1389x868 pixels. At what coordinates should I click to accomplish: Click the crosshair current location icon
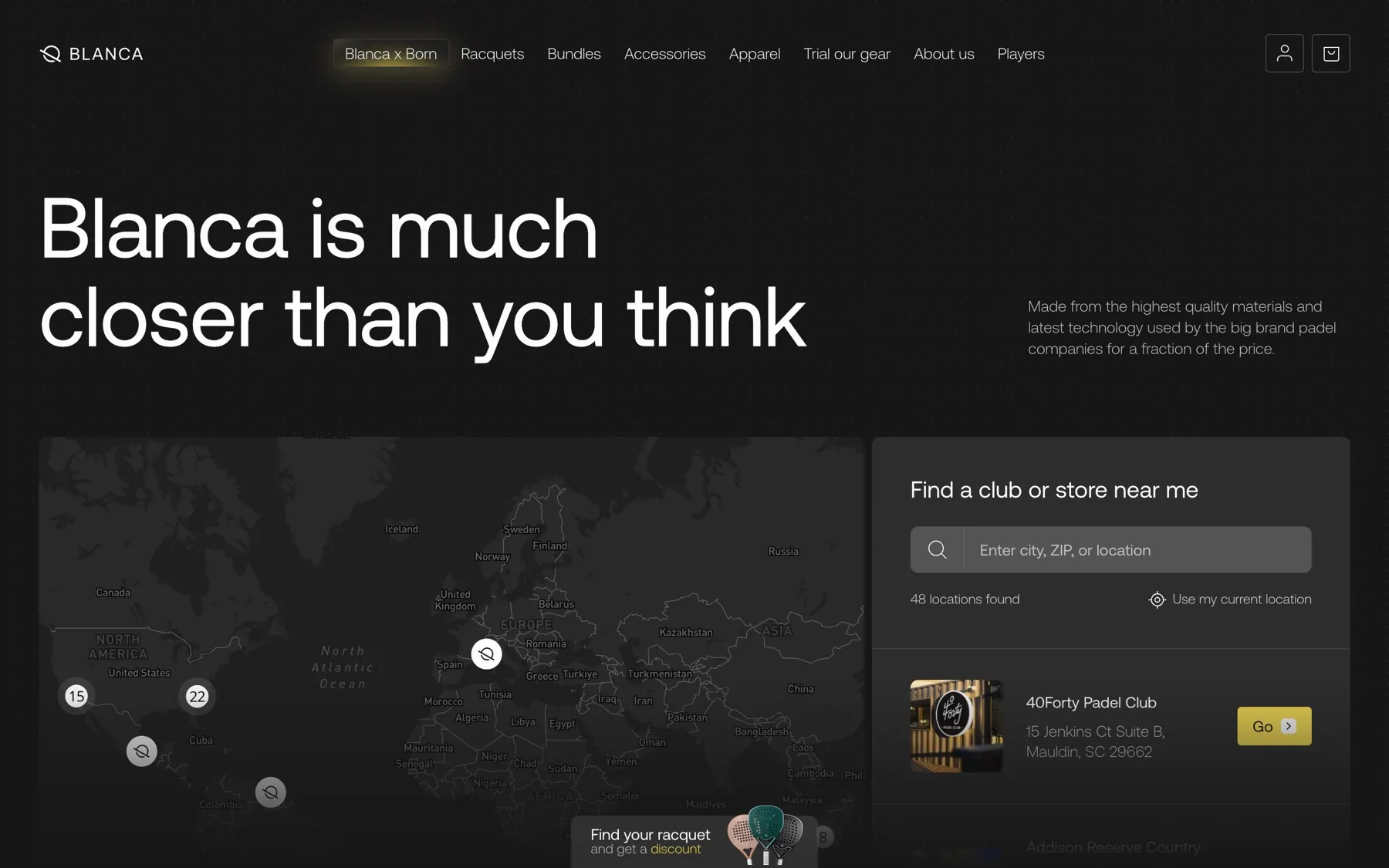click(1157, 599)
